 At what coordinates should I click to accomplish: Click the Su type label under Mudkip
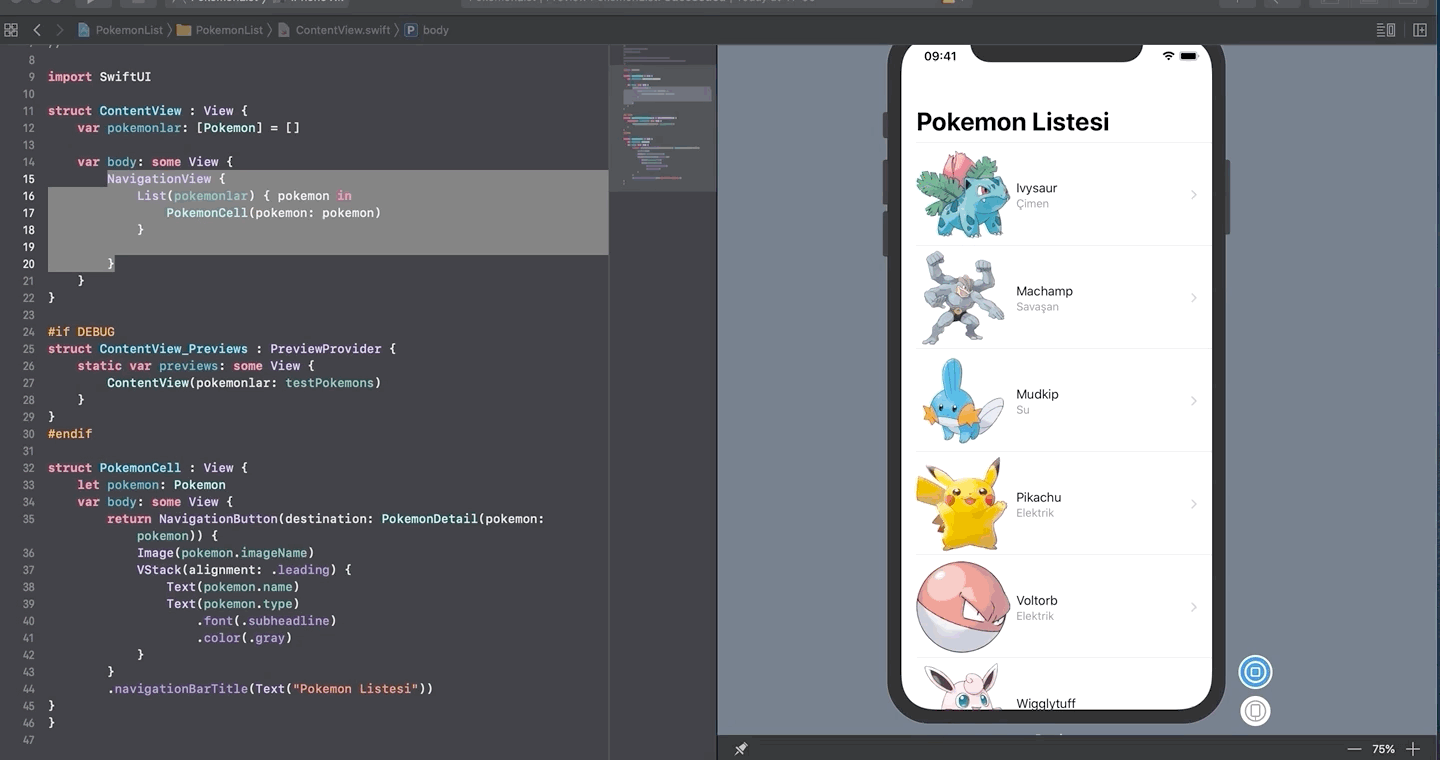[x=1022, y=410]
